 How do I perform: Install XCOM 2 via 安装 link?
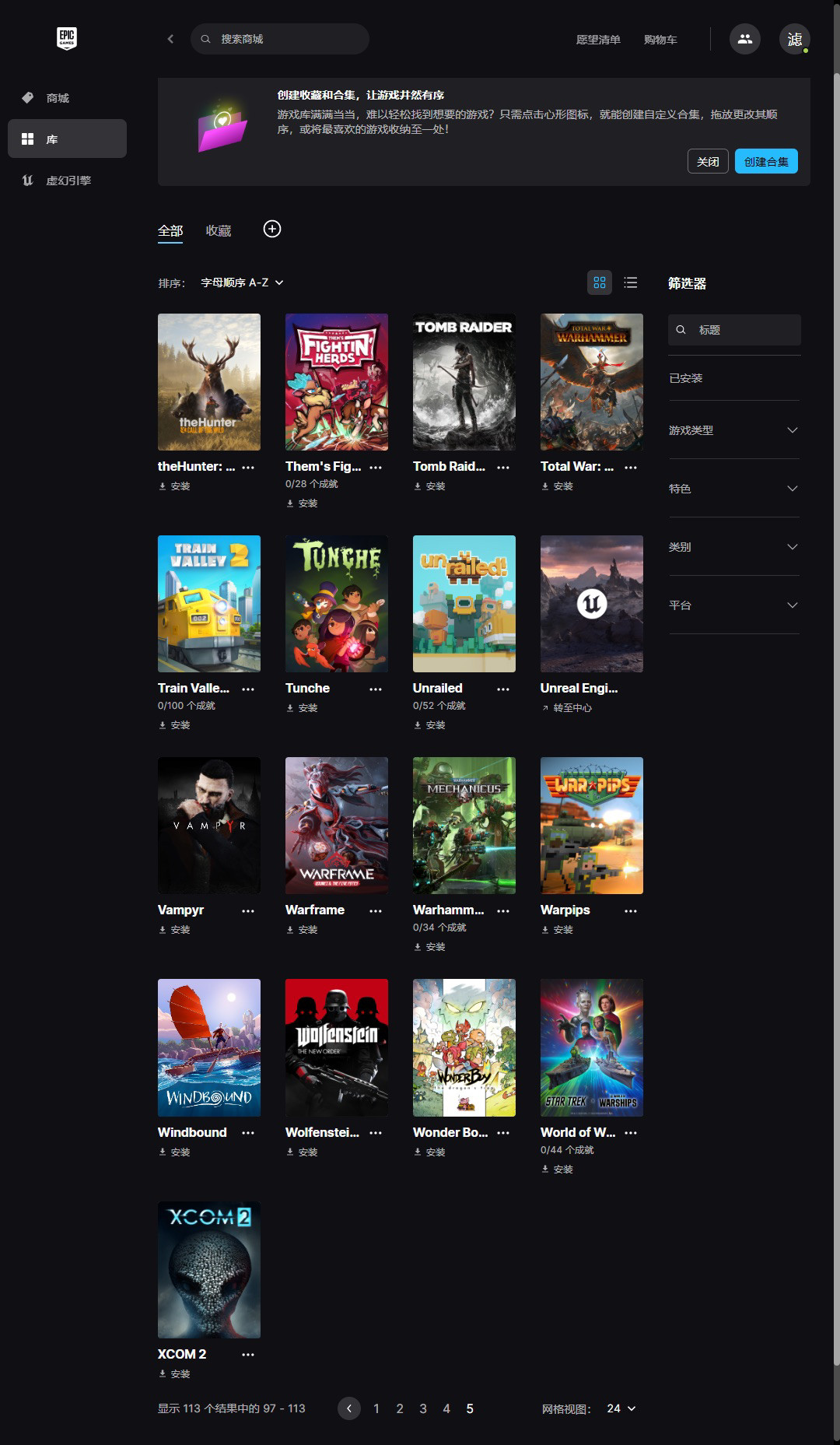174,1374
